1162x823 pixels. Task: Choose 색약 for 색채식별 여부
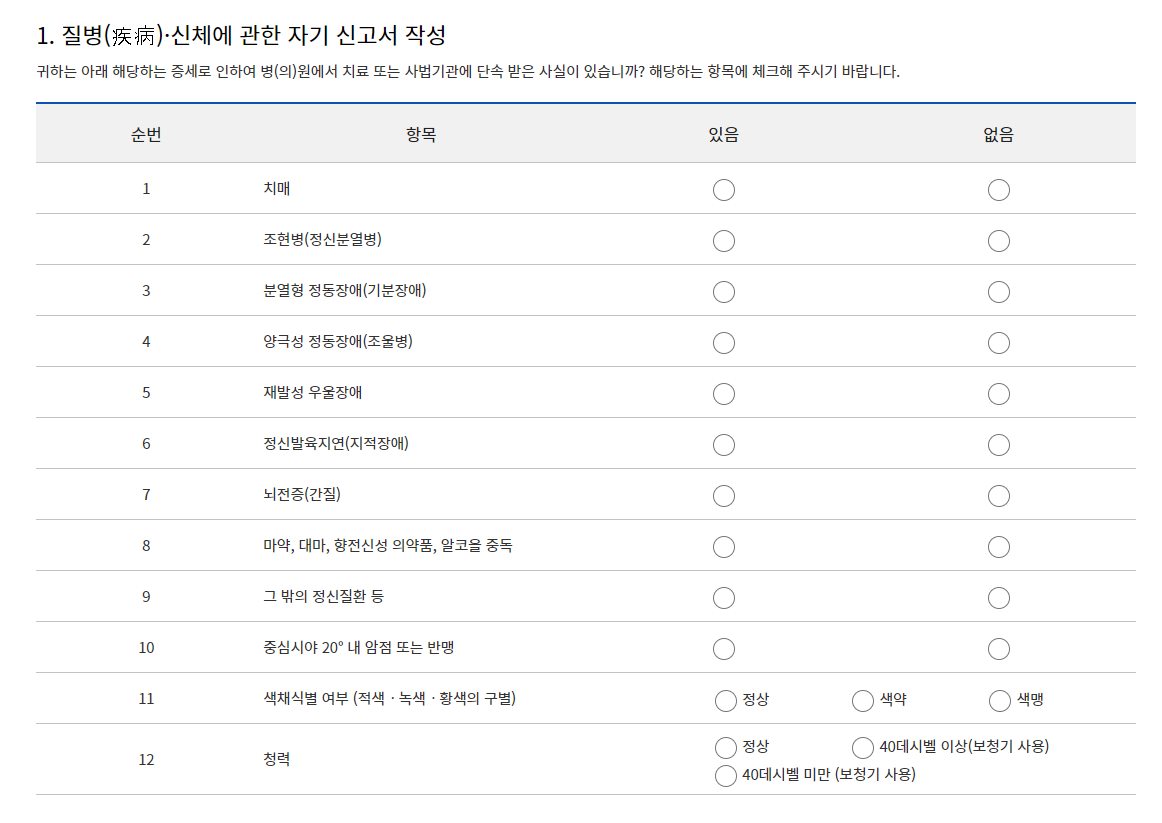[x=861, y=700]
